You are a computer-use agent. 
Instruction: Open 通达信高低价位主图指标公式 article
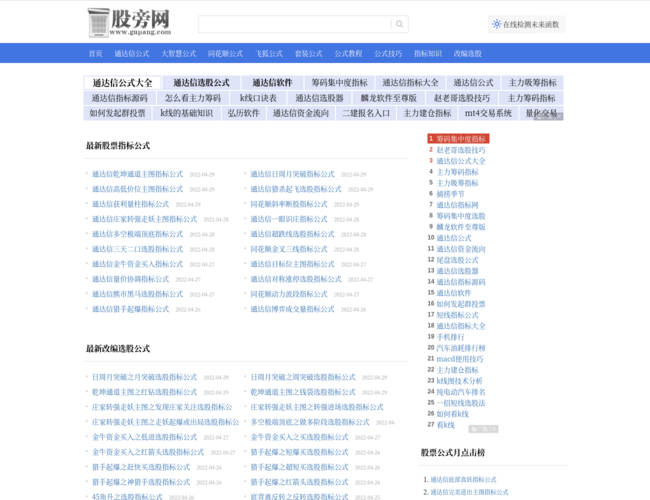tap(137, 189)
